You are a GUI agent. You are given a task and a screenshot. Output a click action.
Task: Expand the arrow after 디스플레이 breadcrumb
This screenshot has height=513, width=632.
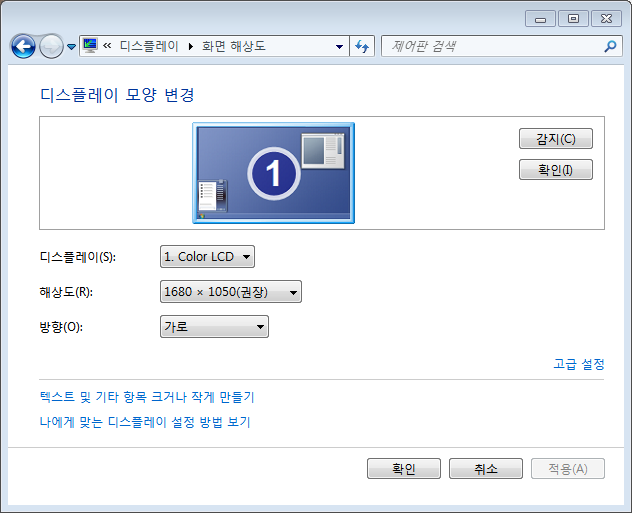tap(191, 46)
